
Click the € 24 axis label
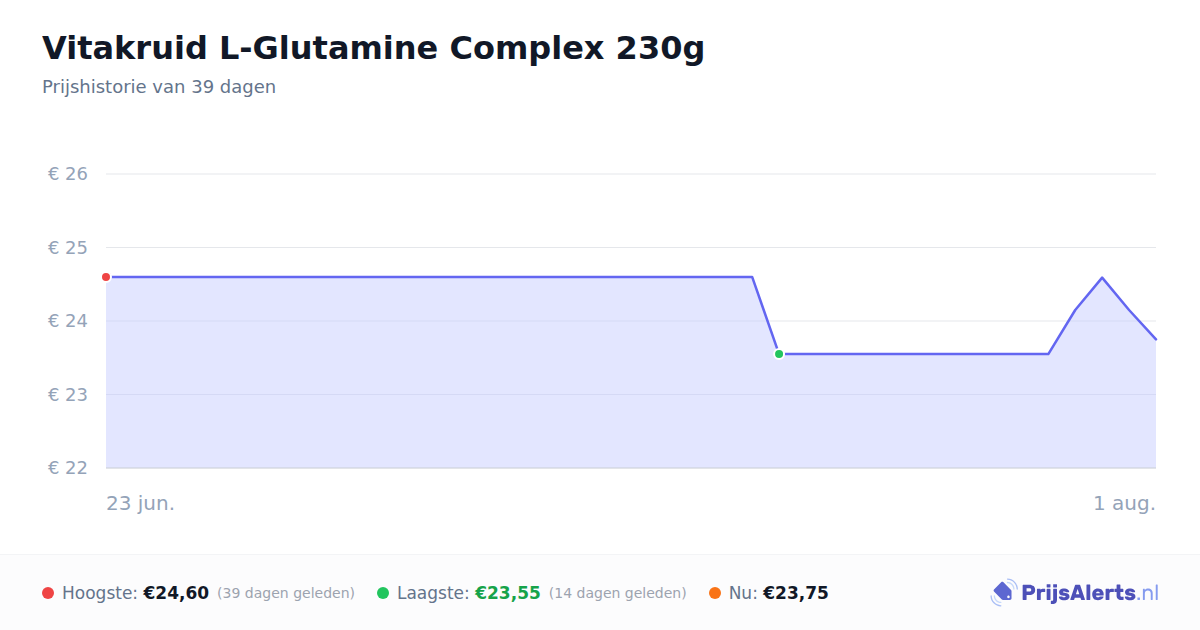pyautogui.click(x=68, y=321)
